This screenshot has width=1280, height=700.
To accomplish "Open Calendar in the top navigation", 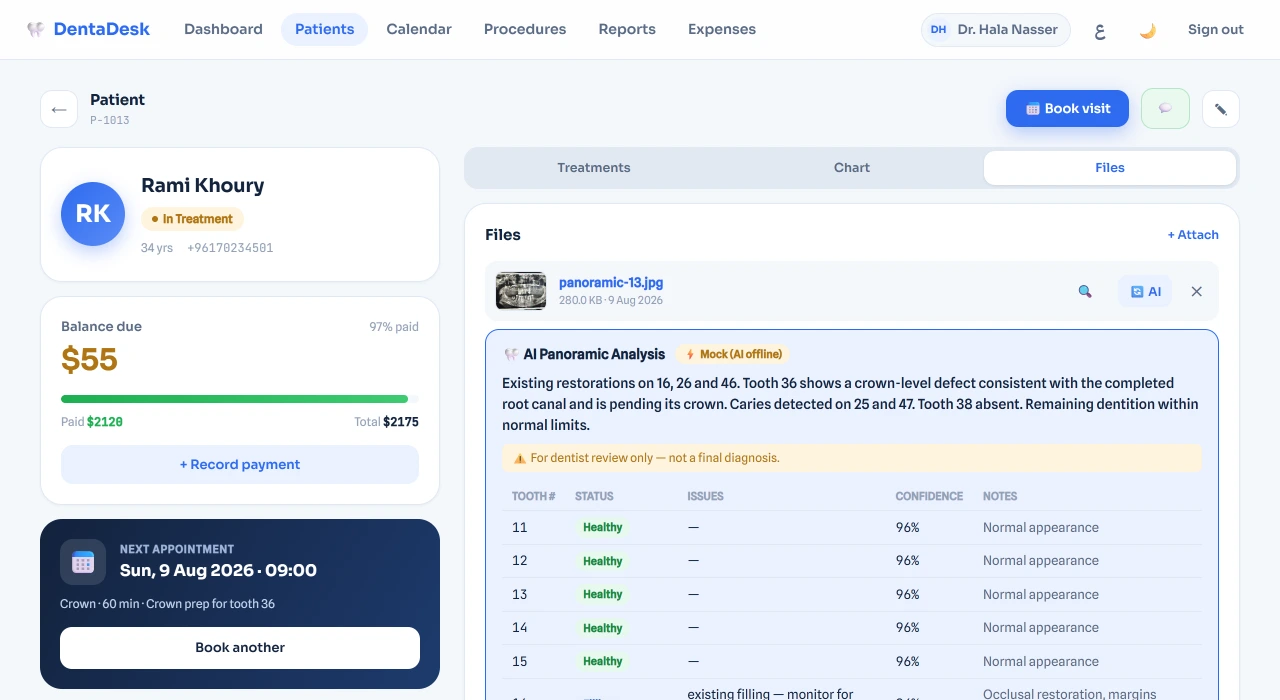I will (419, 29).
